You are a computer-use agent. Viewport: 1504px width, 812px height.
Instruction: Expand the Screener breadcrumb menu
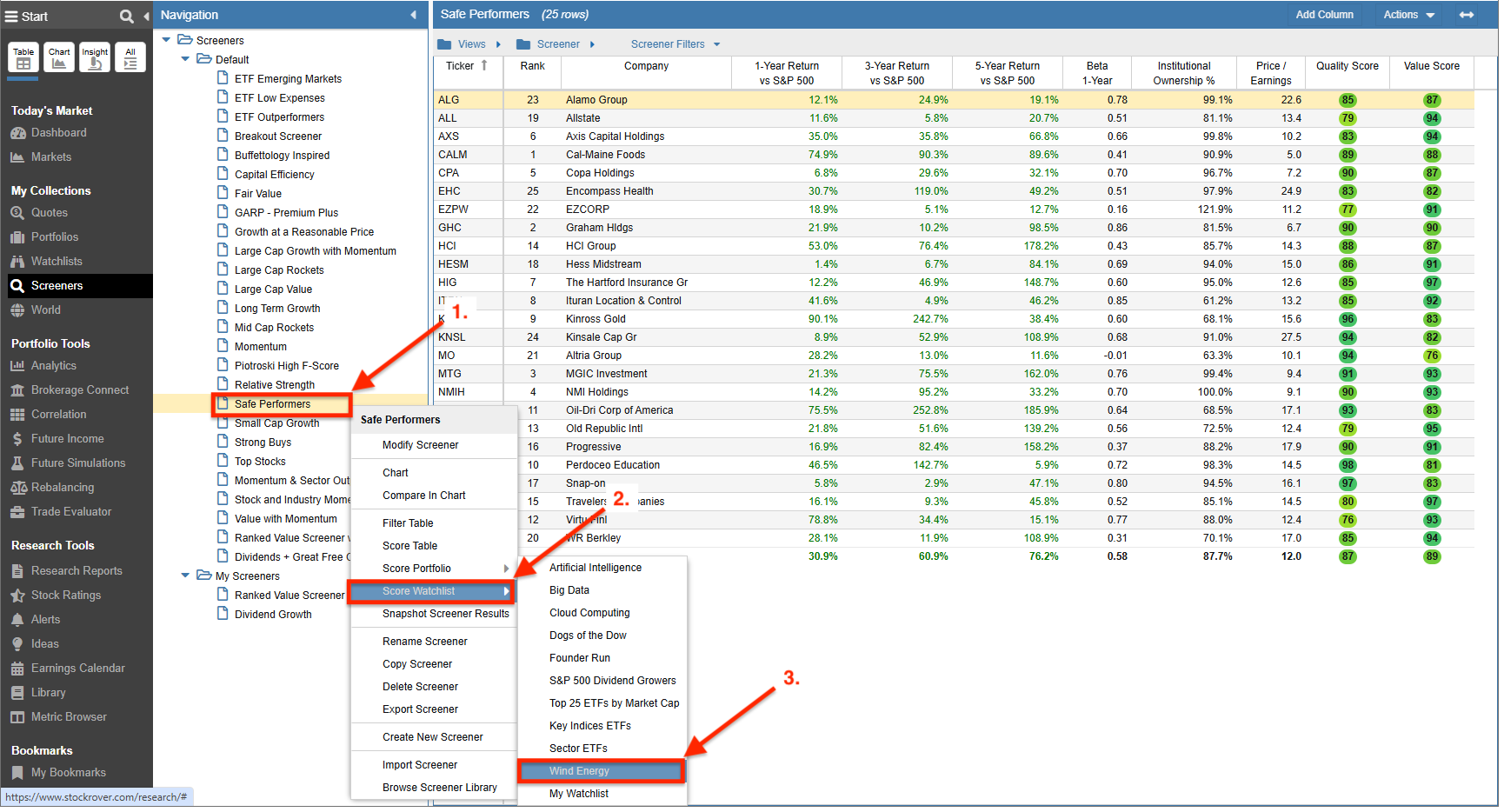592,44
